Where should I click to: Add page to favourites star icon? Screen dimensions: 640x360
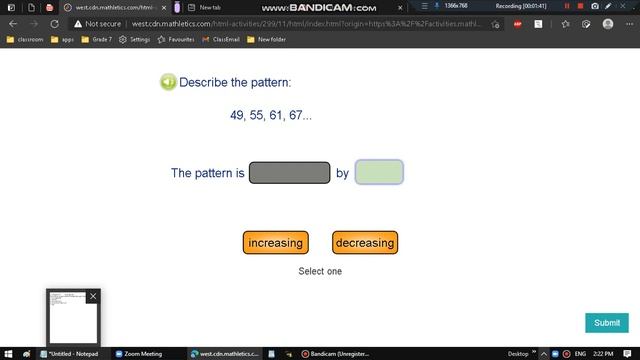[x=495, y=24]
